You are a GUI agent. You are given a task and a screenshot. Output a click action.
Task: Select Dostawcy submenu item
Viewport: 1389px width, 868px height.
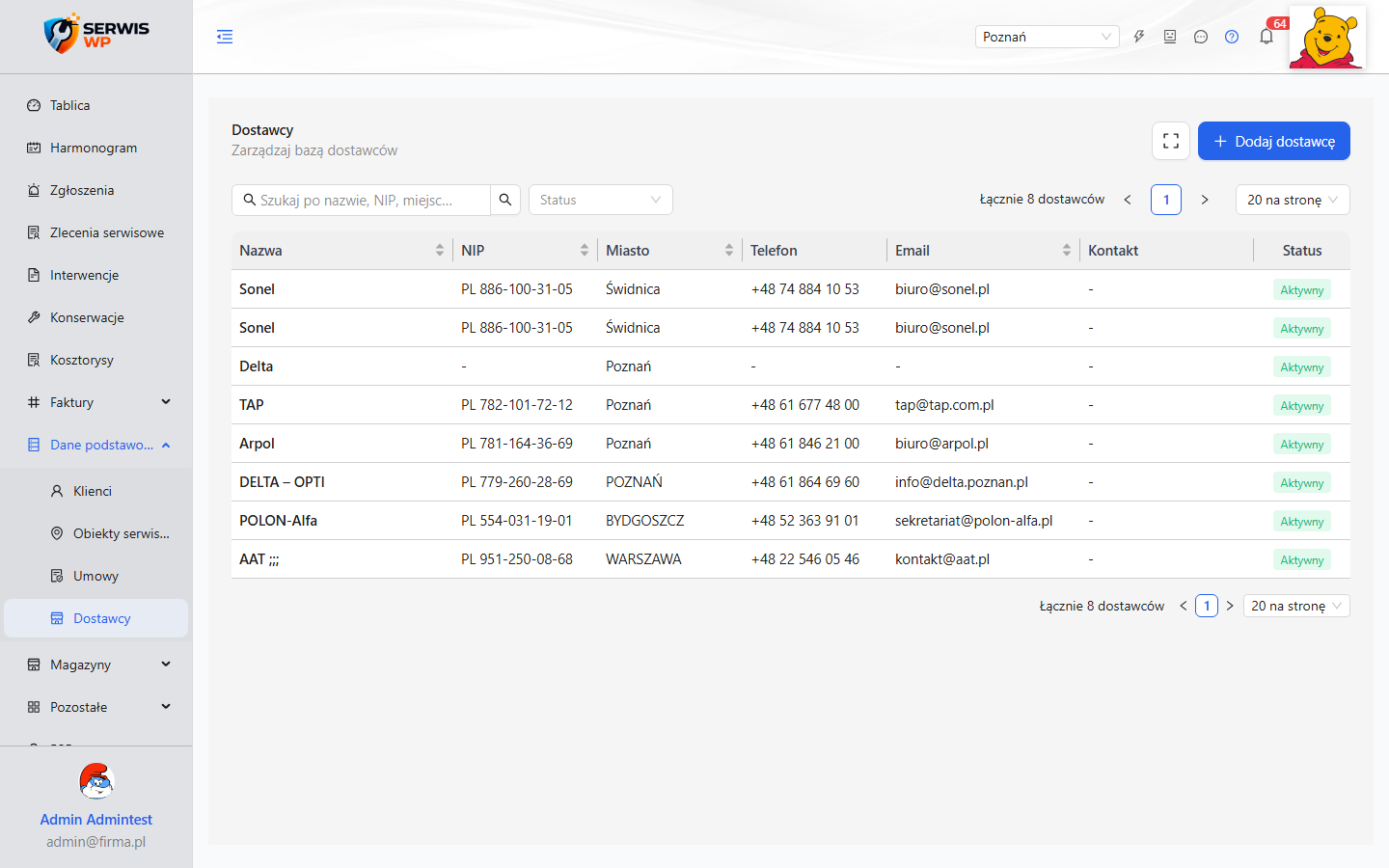[96, 618]
